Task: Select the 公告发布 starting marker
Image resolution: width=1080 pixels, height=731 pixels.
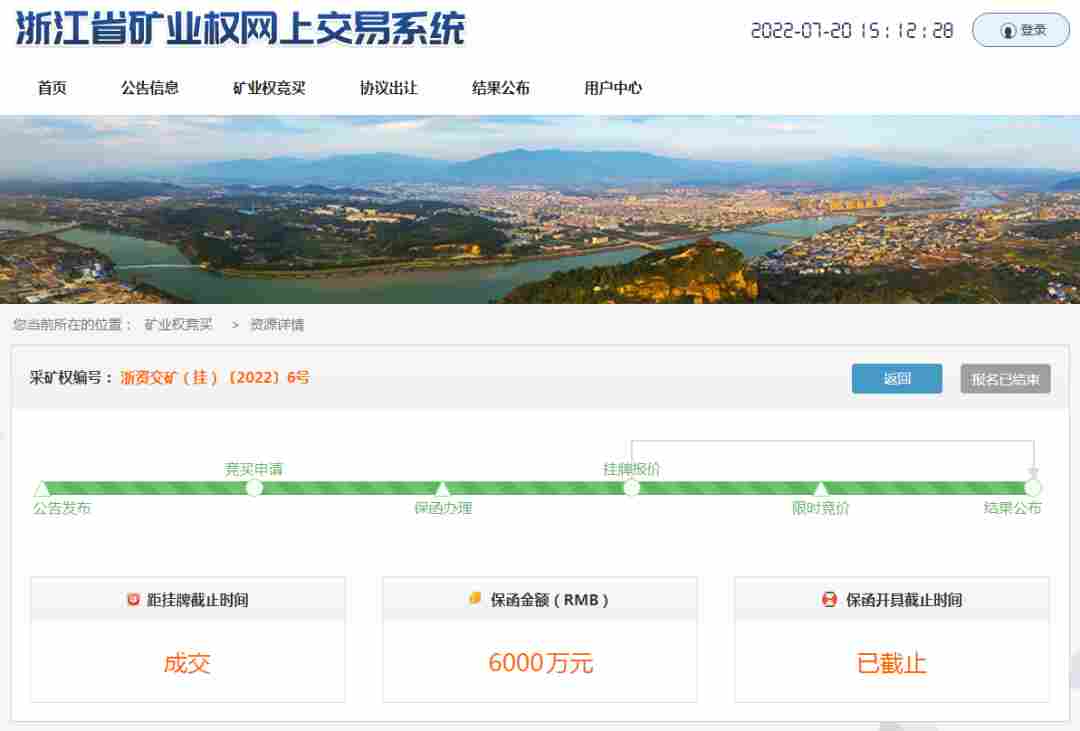Action: [x=42, y=487]
